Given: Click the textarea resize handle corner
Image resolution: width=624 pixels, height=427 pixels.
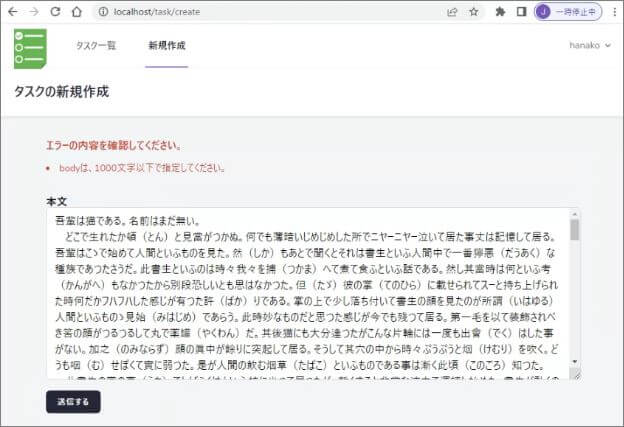Looking at the screenshot, I should point(575,374).
